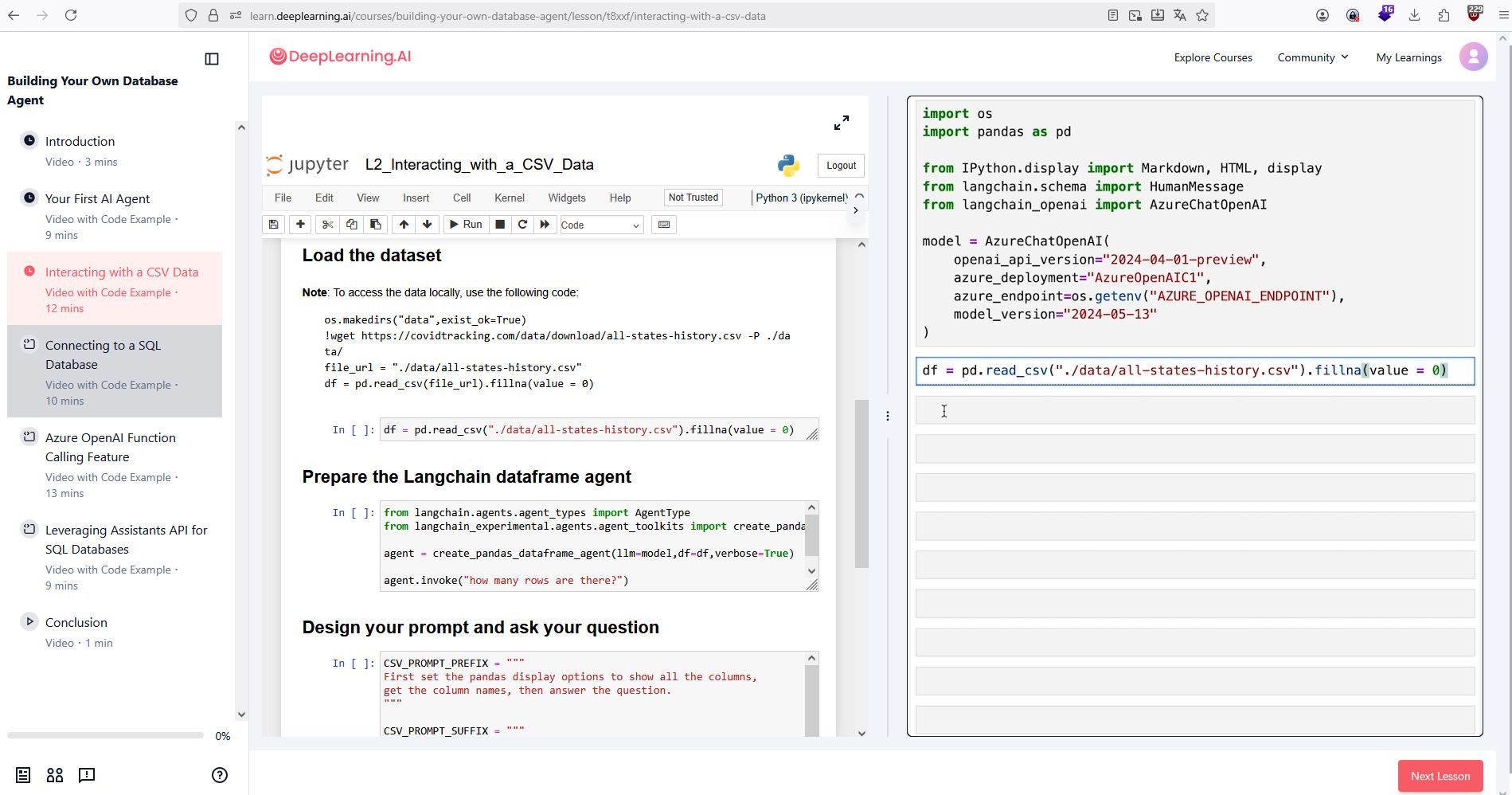Open the Cell menu in Jupyter
Screen dimensions: 1512x795
[462, 198]
